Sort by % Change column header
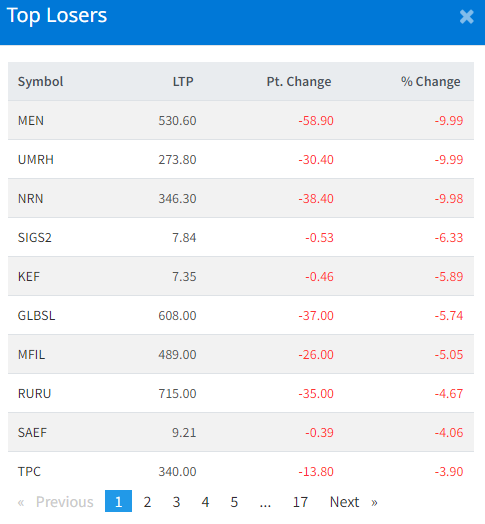 pyautogui.click(x=431, y=82)
